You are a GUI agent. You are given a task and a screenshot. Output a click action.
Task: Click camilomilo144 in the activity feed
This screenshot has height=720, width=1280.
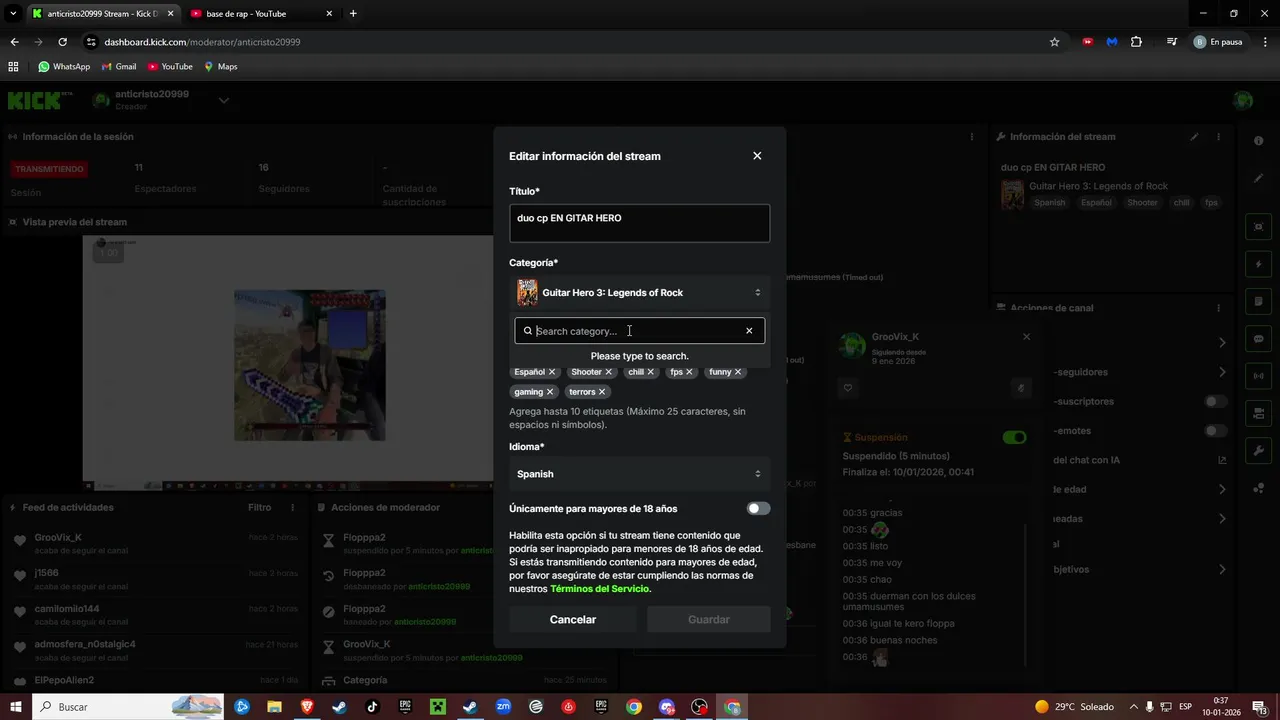pyautogui.click(x=67, y=609)
